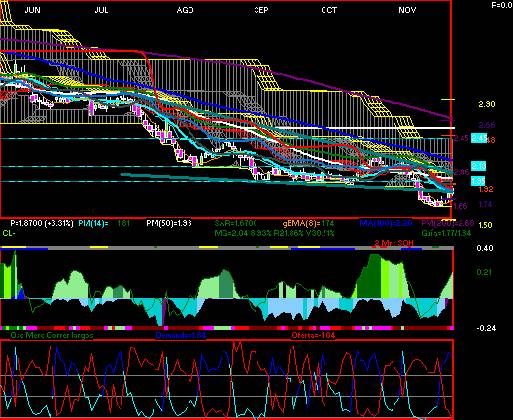The height and width of the screenshot is (420, 513).
Task: Click the yellow 1.50 price axis value
Action: coord(485,225)
